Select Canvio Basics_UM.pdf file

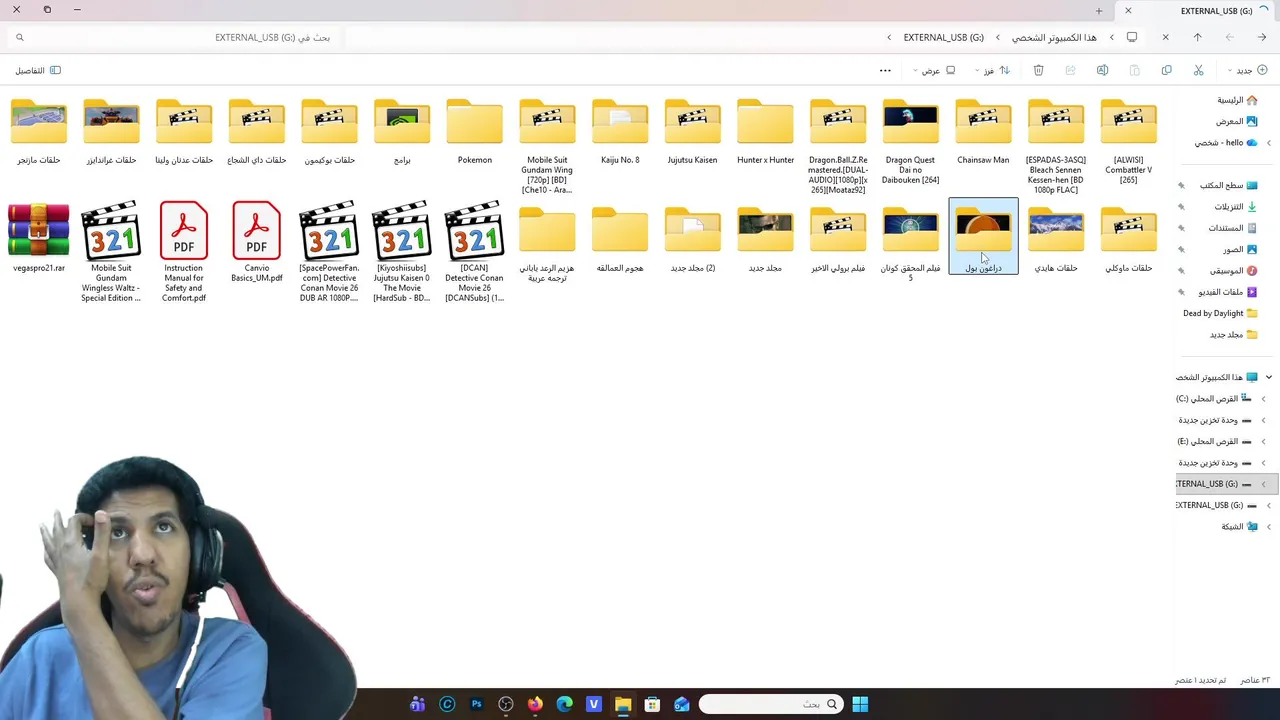257,242
